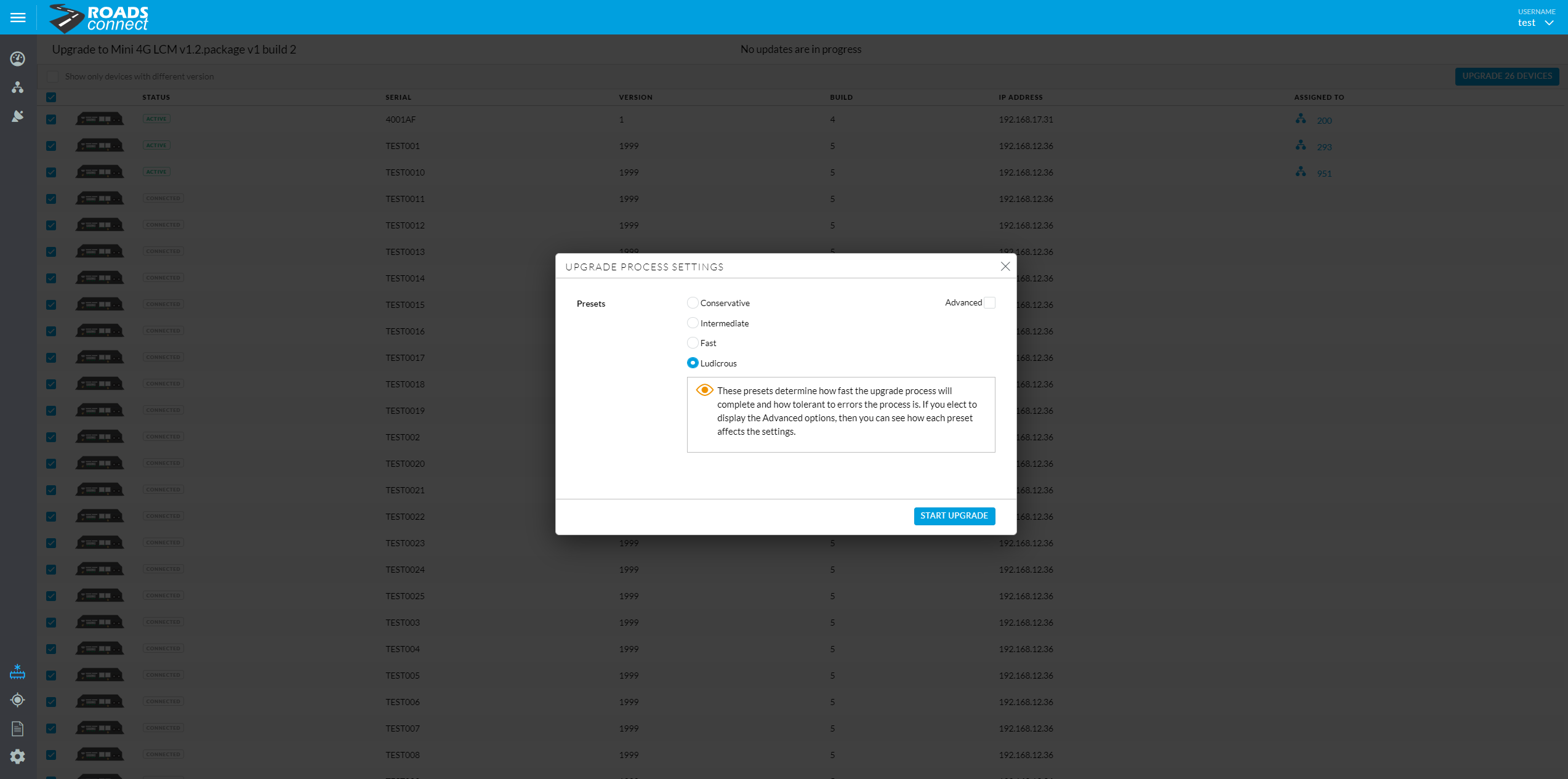Click device image for serial TEST0011
1568x779 pixels.
point(100,199)
